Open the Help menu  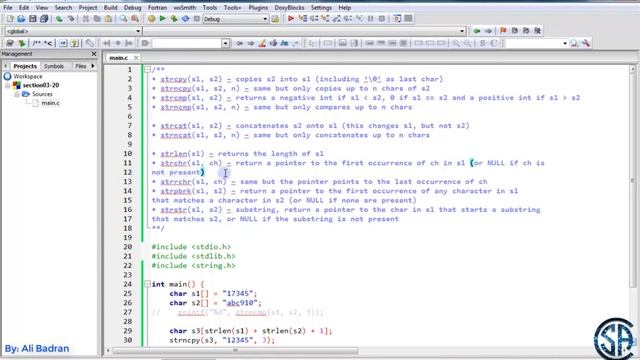point(344,7)
